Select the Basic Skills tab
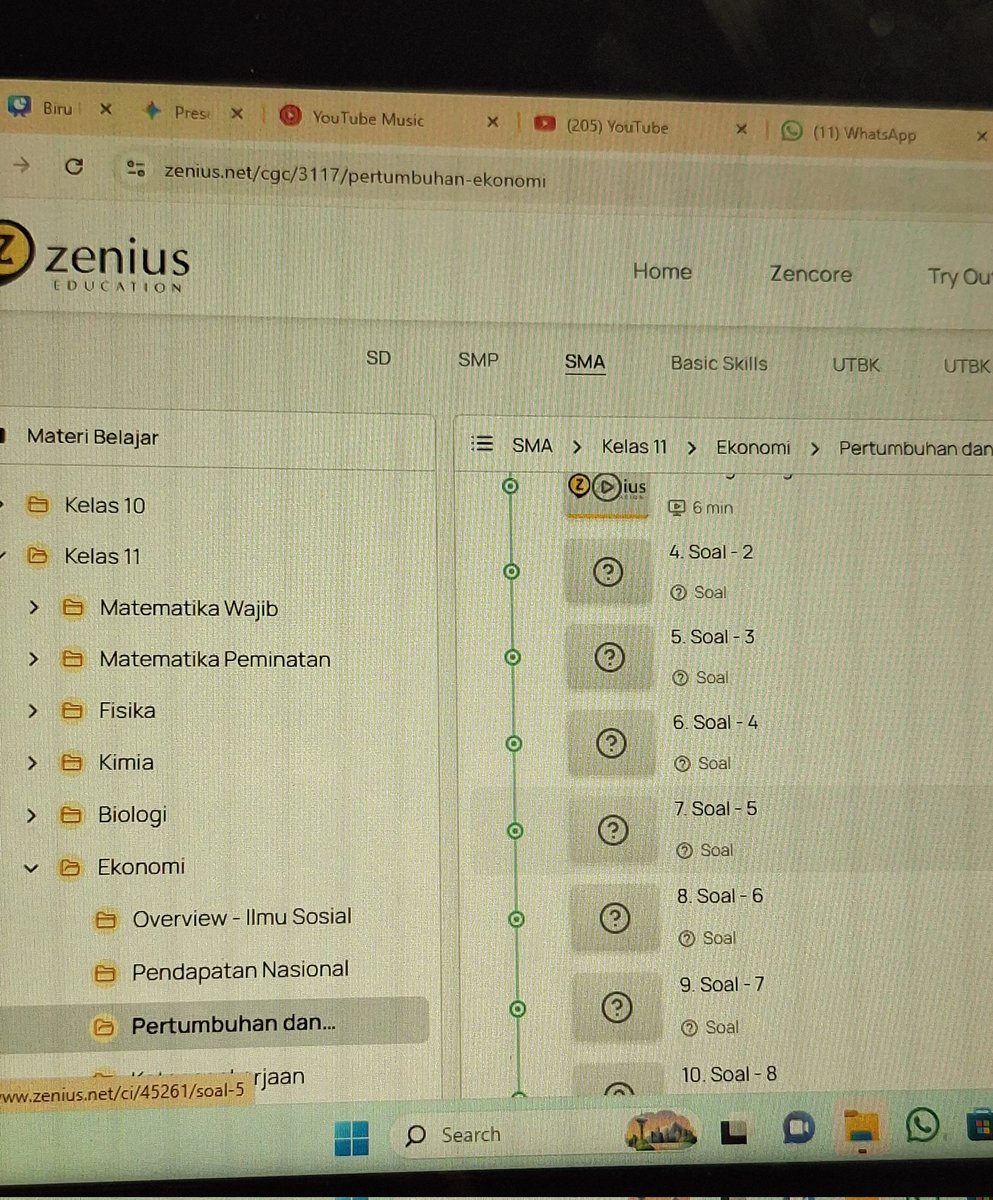The height and width of the screenshot is (1200, 993). tap(719, 363)
